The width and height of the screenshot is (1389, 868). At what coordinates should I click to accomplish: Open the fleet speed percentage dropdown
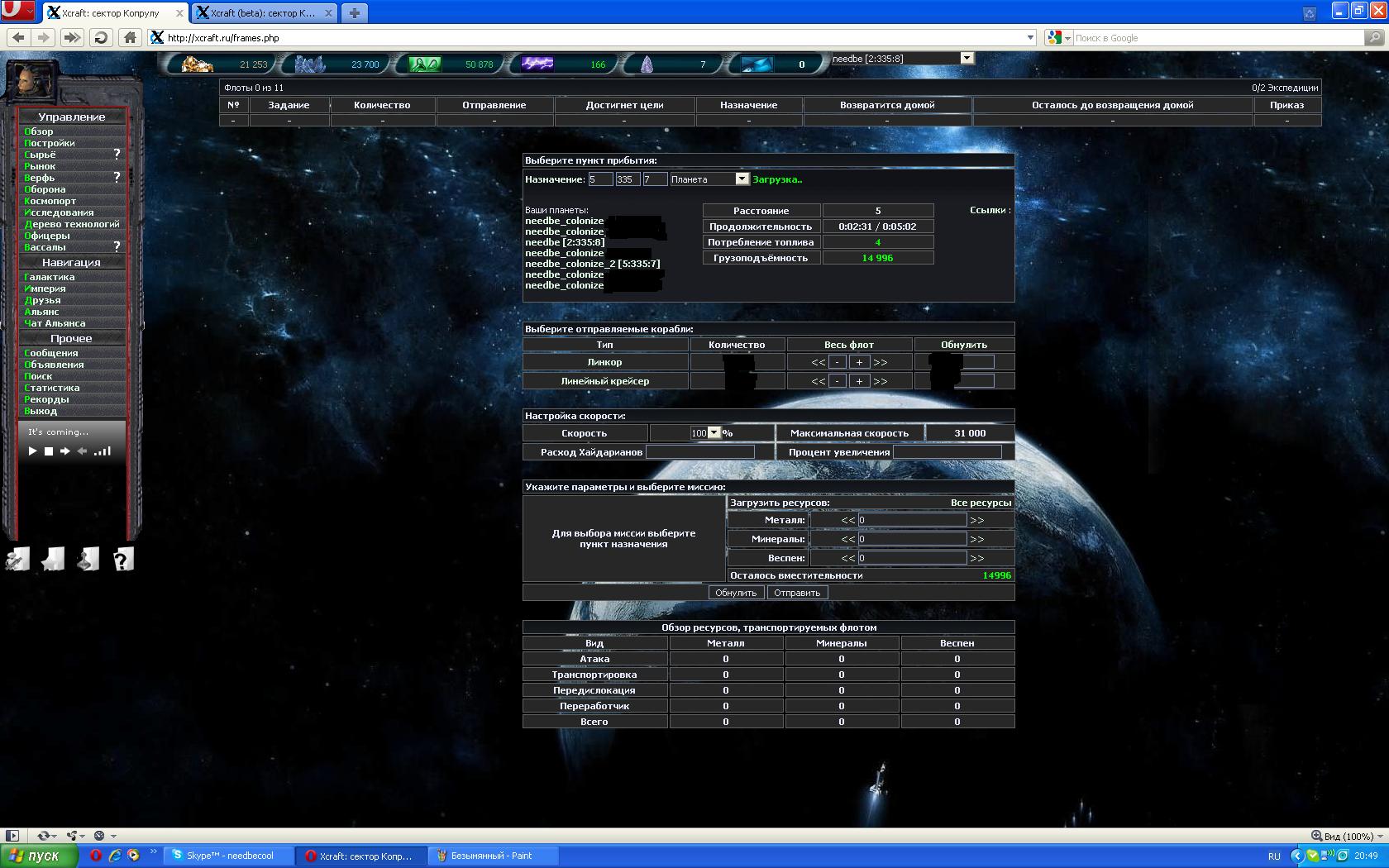click(714, 432)
